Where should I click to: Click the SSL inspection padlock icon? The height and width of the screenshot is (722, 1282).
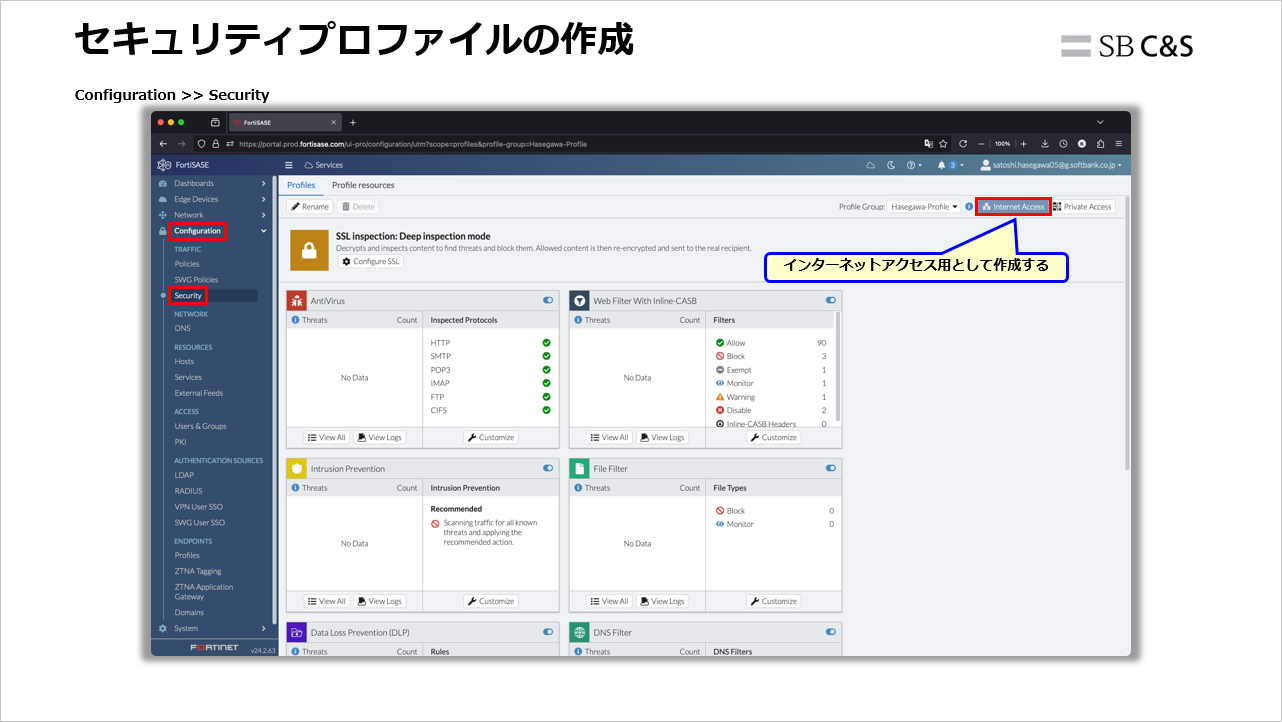[x=309, y=251]
